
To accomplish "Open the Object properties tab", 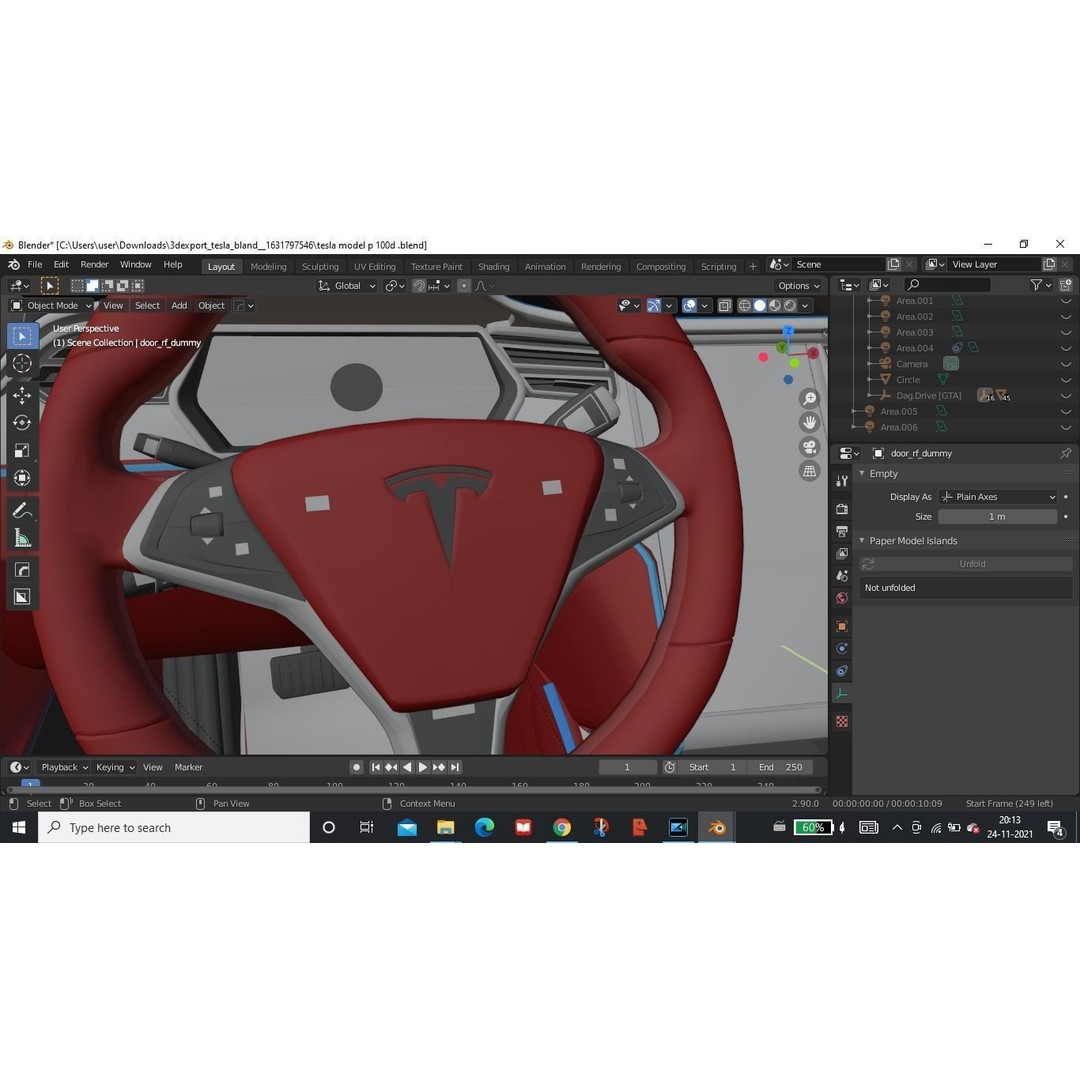I will click(842, 626).
